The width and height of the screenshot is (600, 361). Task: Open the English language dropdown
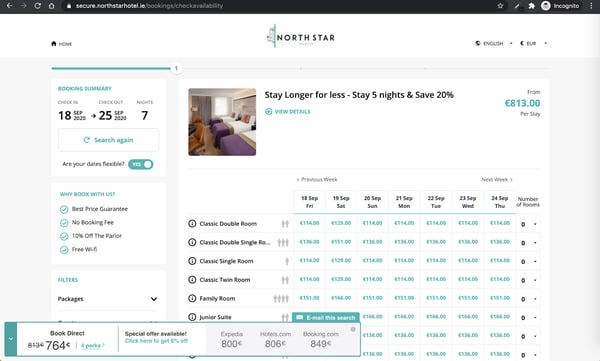(x=493, y=43)
